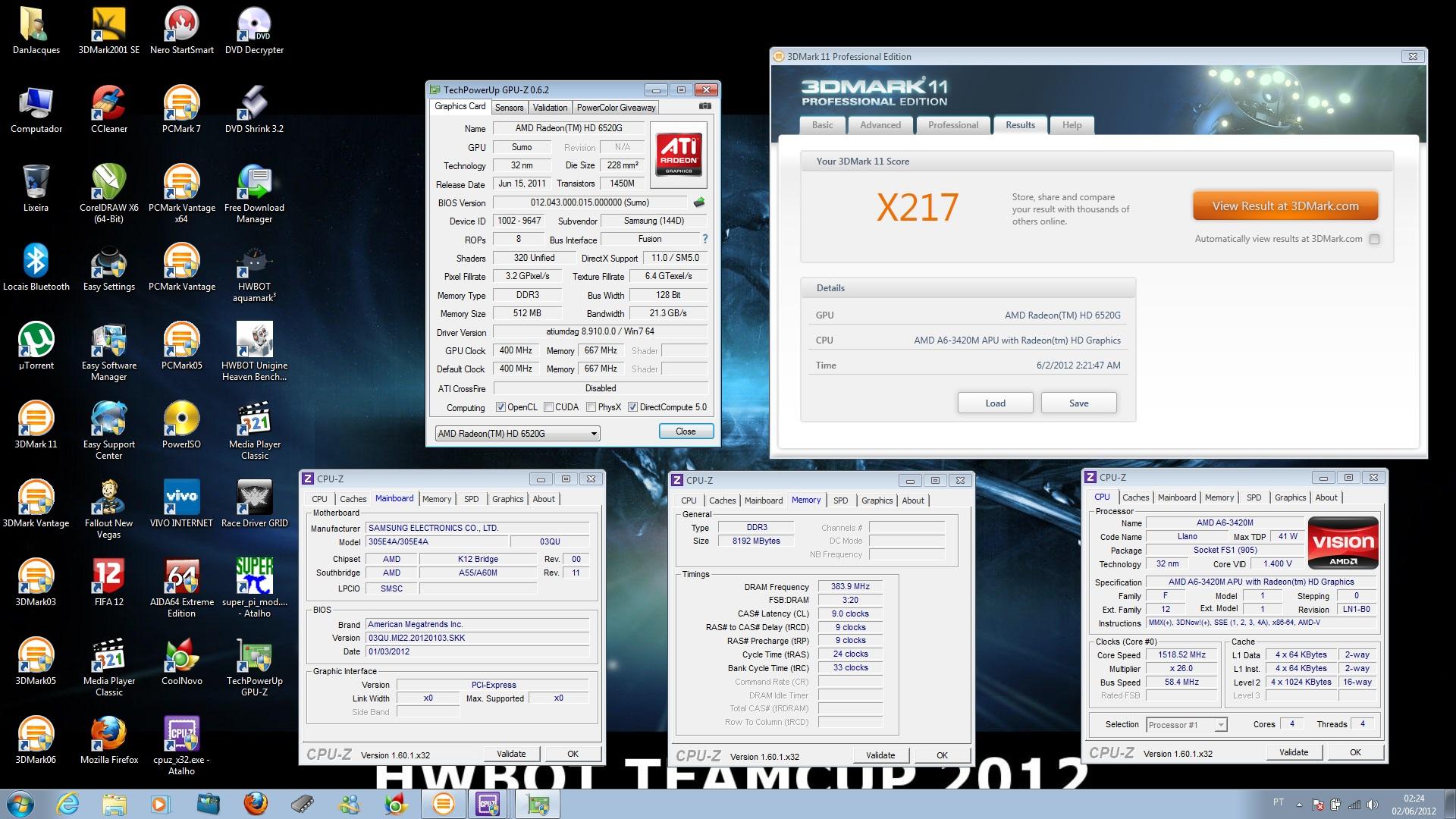Switch to the Sensors tab in GPU-Z
The image size is (1456, 819).
[x=509, y=108]
